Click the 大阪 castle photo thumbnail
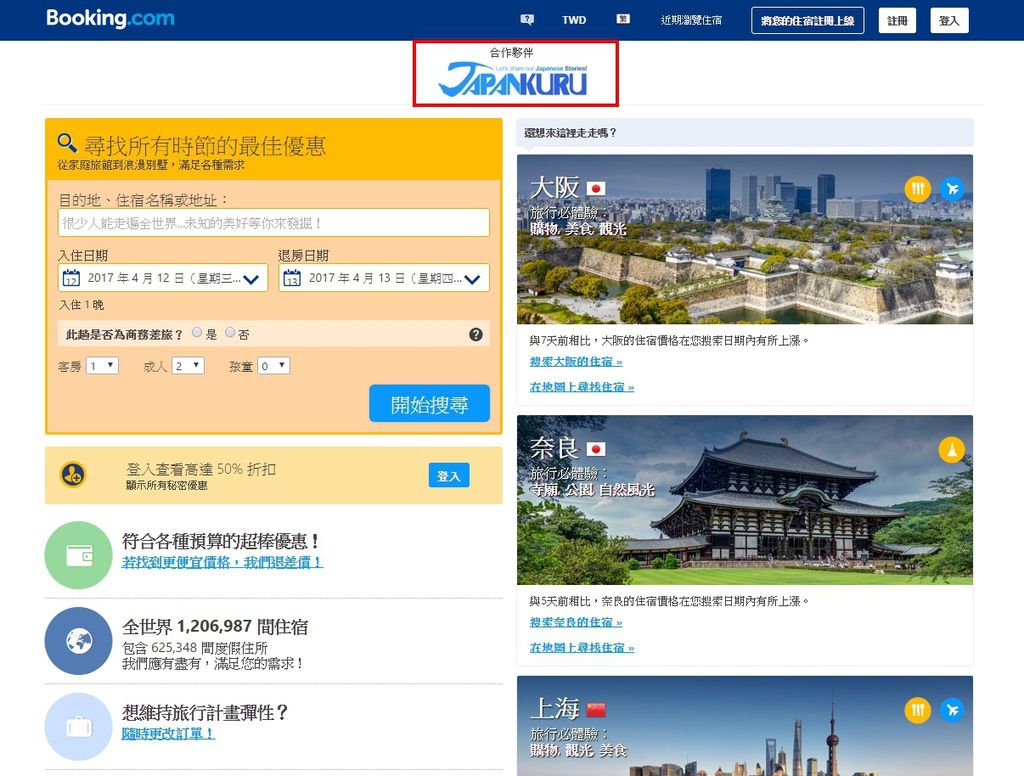Screen dimensions: 1024x776 pos(744,239)
